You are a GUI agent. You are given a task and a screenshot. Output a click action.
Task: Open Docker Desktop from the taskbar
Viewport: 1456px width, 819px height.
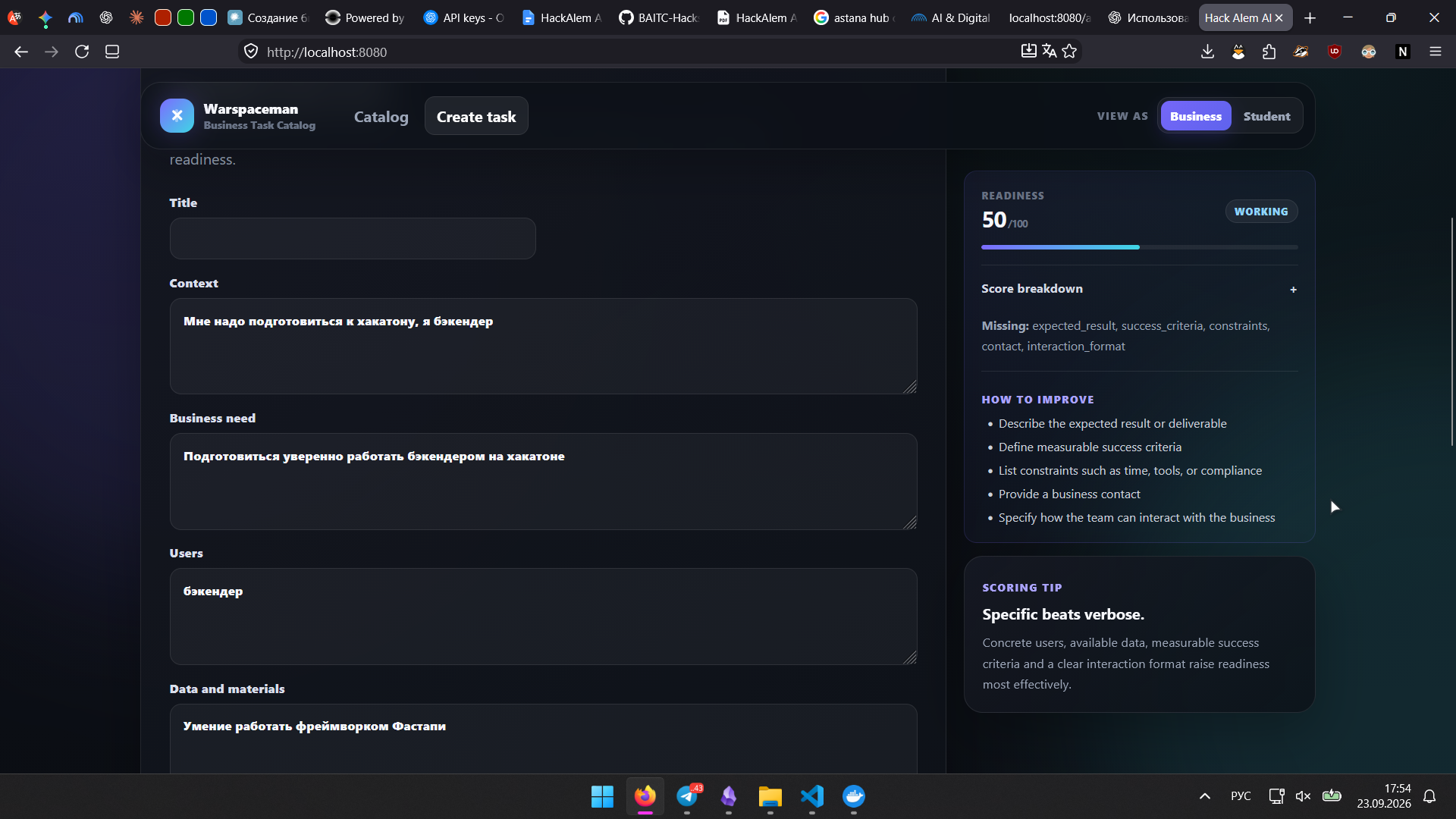(854, 796)
